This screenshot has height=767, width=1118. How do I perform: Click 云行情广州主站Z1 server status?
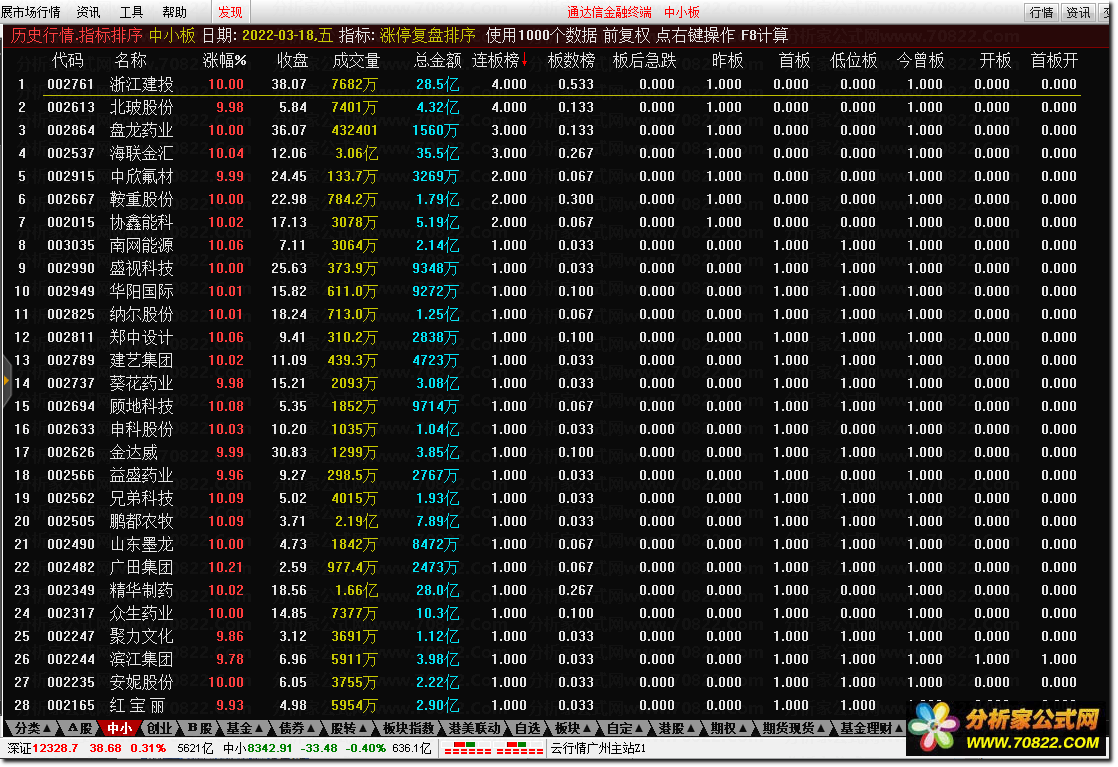598,748
